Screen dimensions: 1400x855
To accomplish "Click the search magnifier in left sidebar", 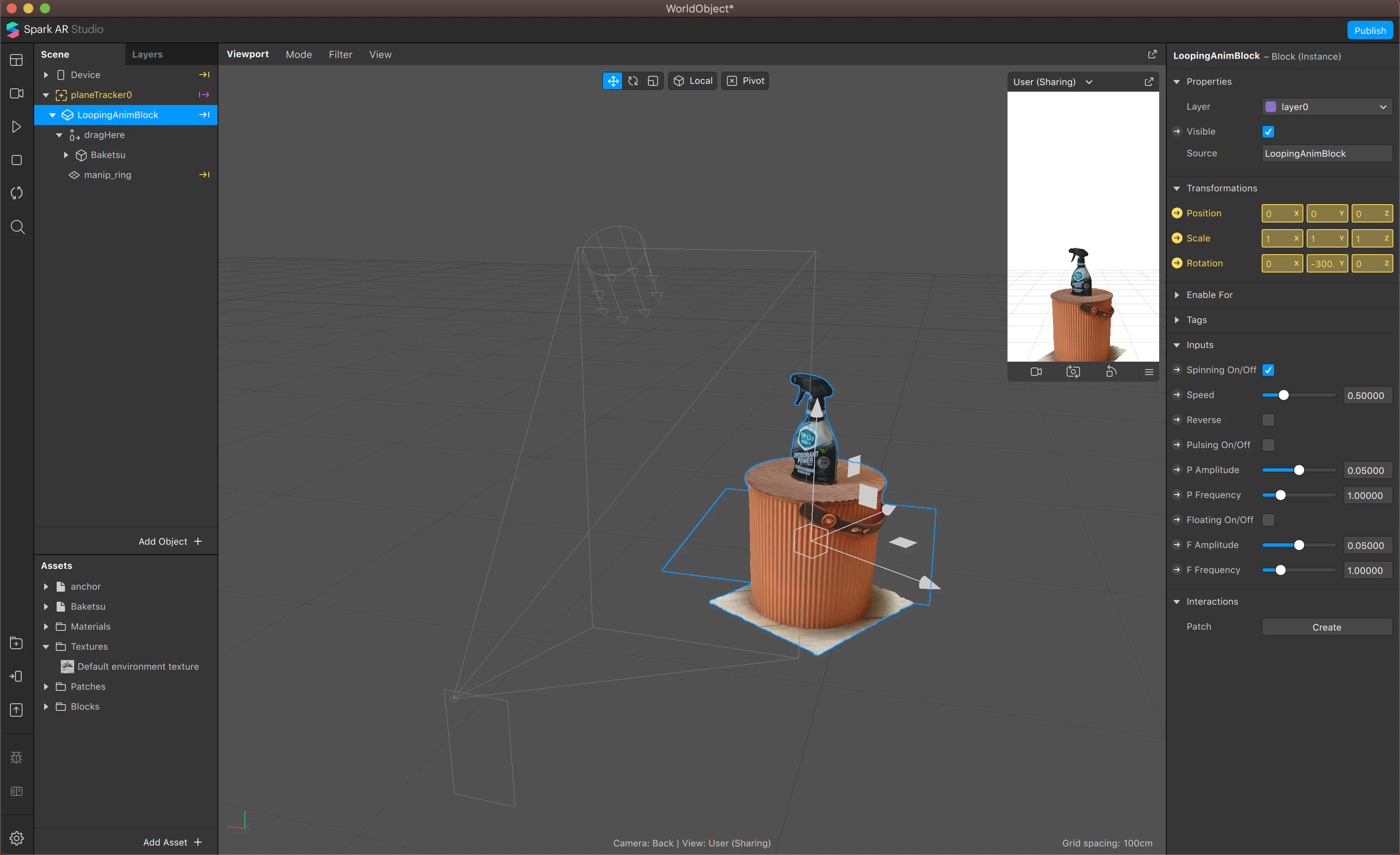I will (17, 227).
